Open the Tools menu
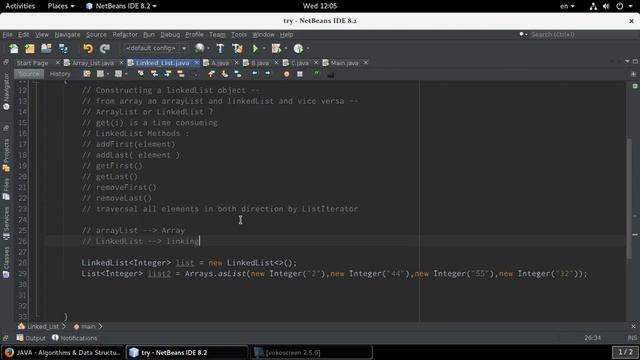Screen dimensions: 640x360 click(239, 35)
